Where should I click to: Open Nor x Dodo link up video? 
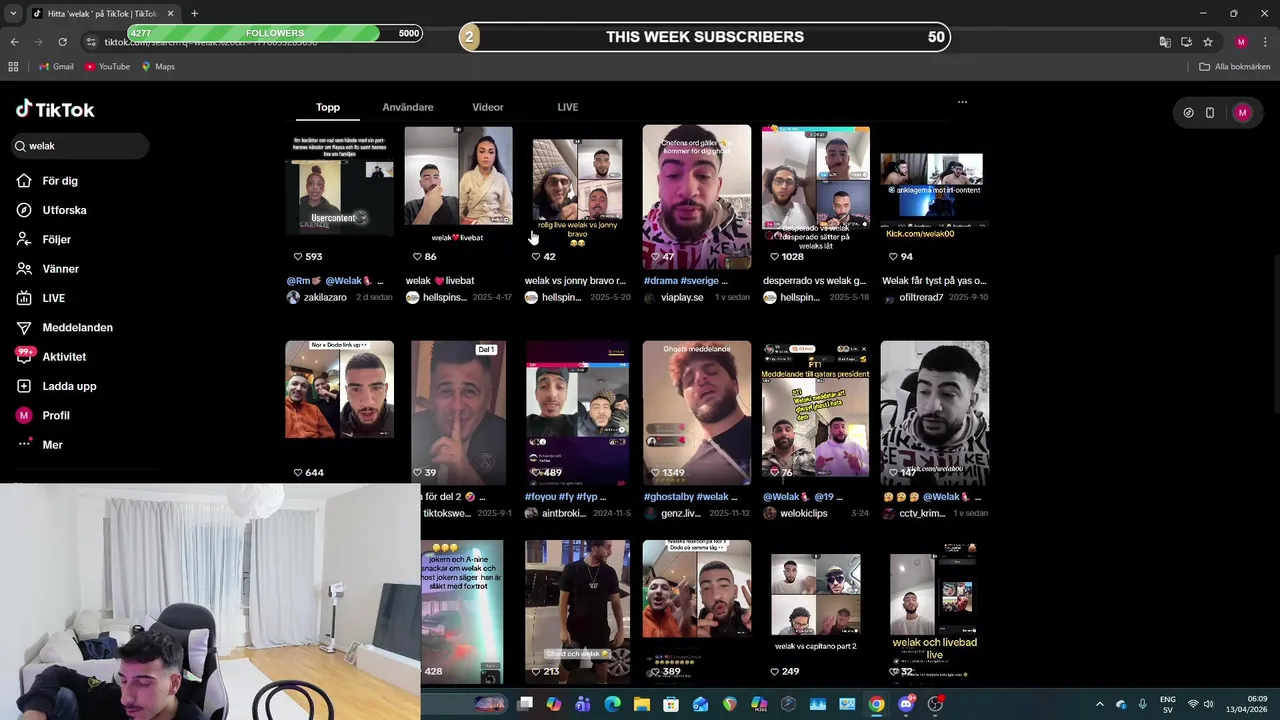tap(339, 413)
